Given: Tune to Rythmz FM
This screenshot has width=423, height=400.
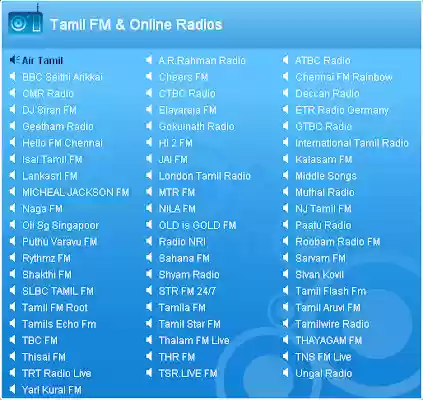Looking at the screenshot, I should (x=46, y=258).
